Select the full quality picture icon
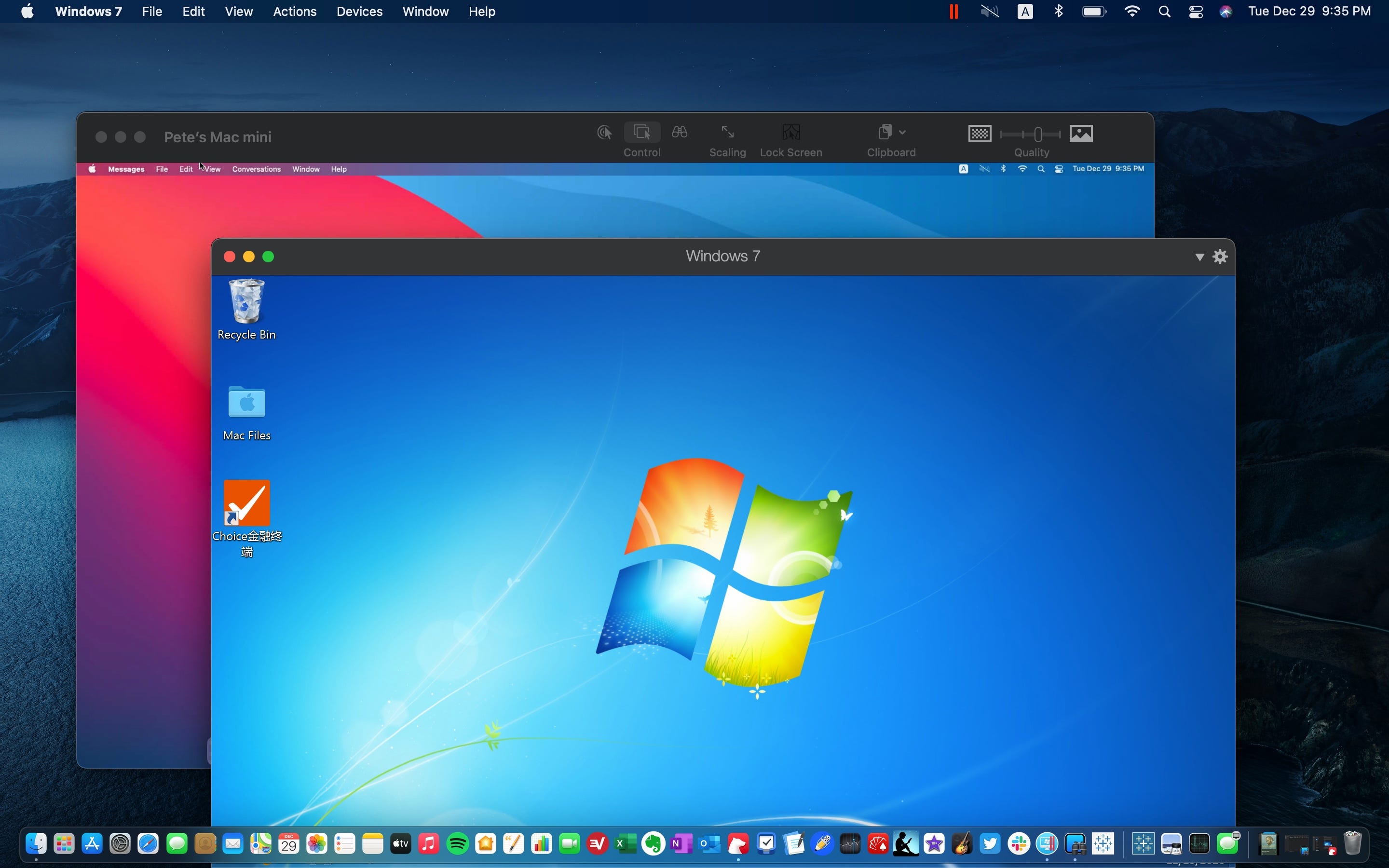The width and height of the screenshot is (1389, 868). (x=1081, y=134)
